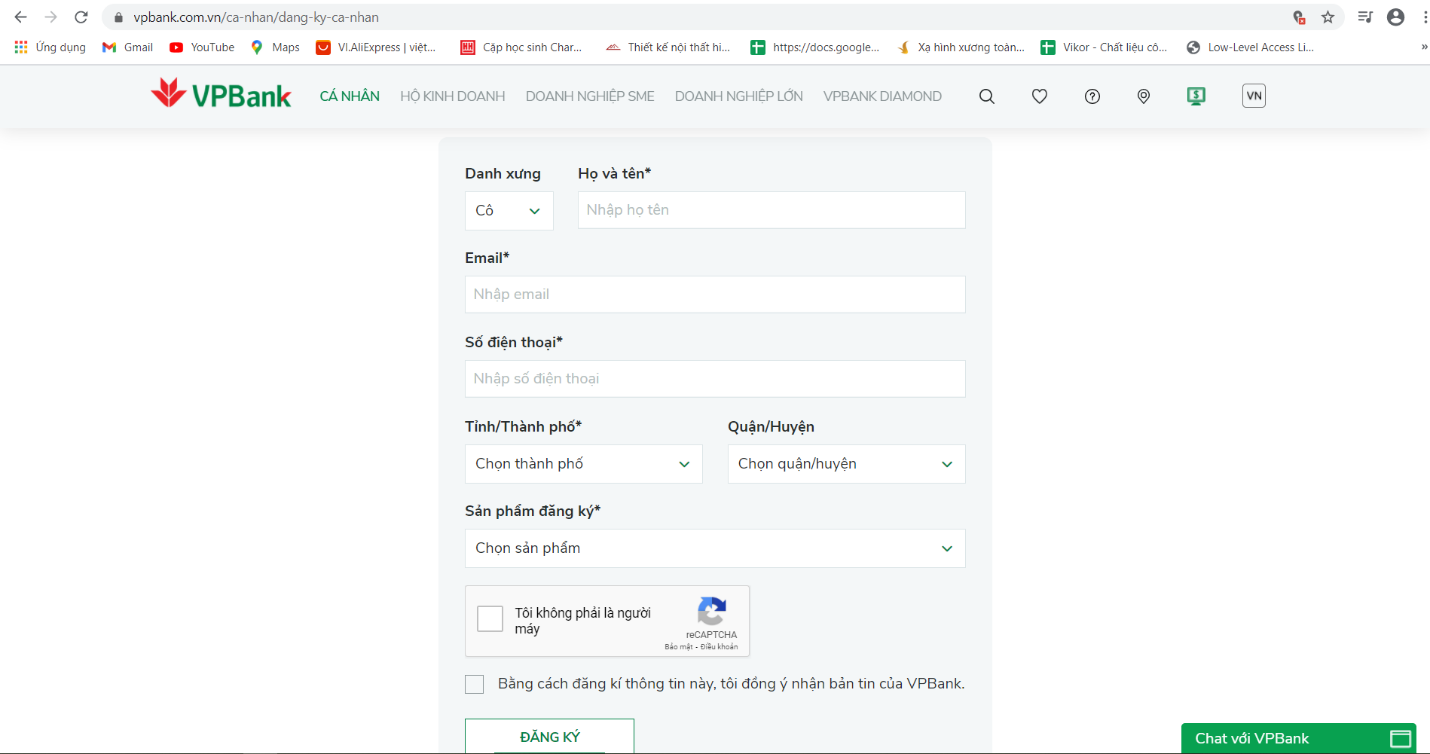Screen dimensions: 1430x754
Task: Open Chọn thành phố dropdown
Action: [584, 464]
